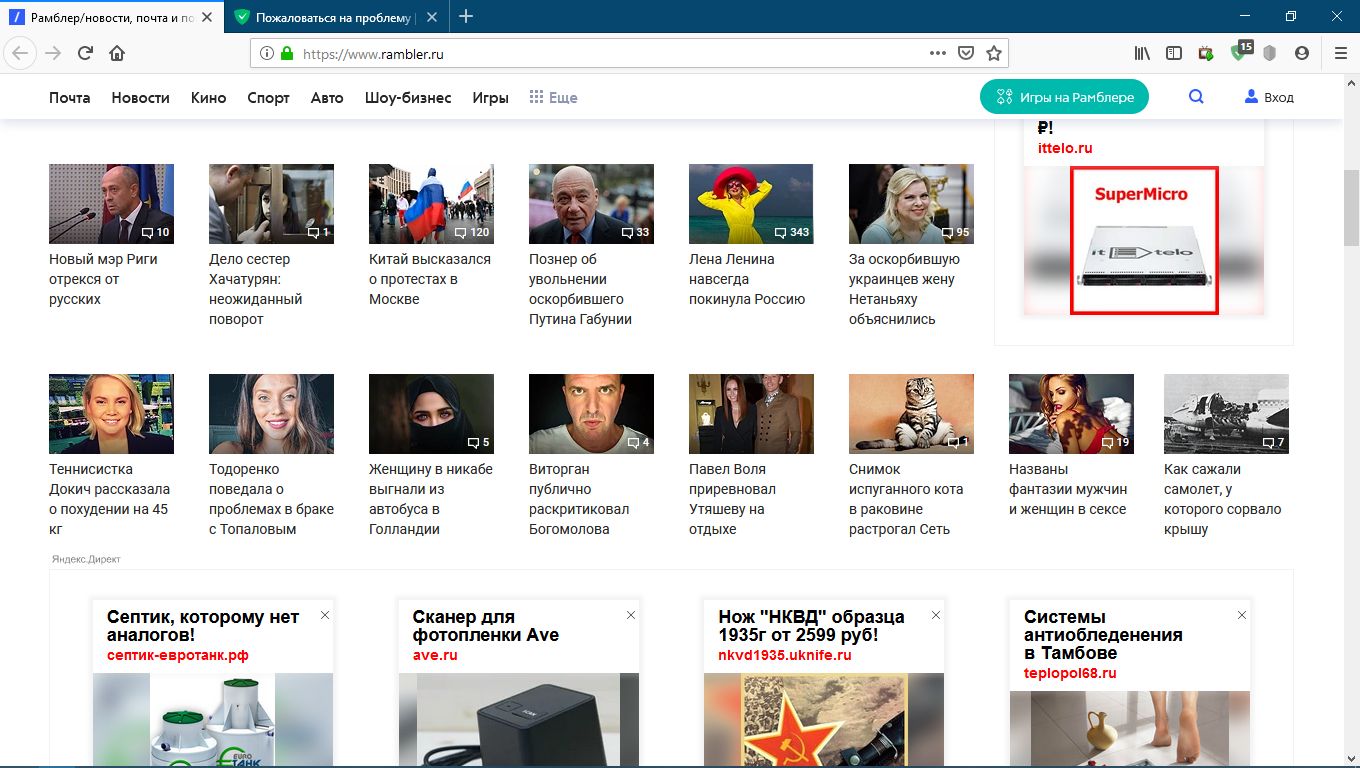Show site information circle icon
This screenshot has width=1360, height=768.
(267, 54)
